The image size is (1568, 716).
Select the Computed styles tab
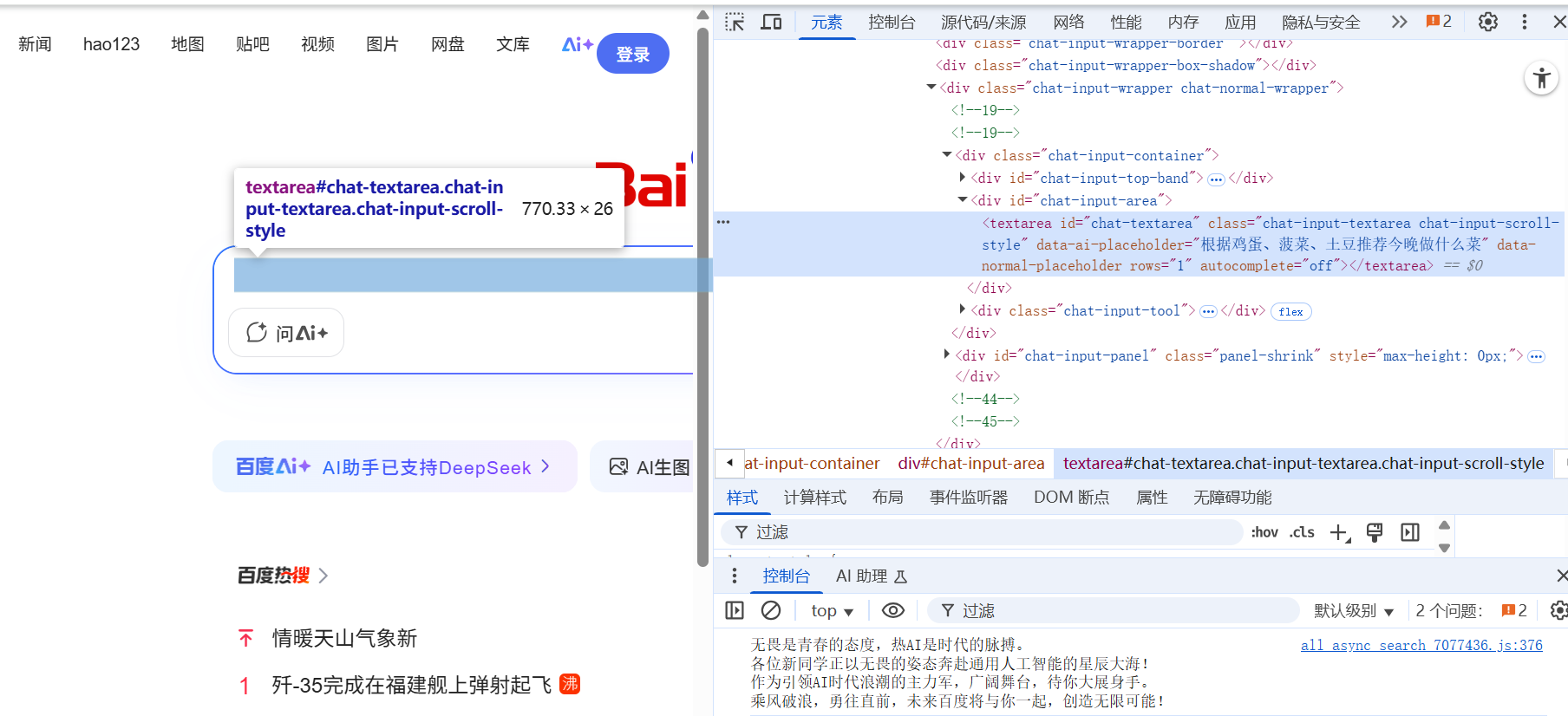coord(814,498)
